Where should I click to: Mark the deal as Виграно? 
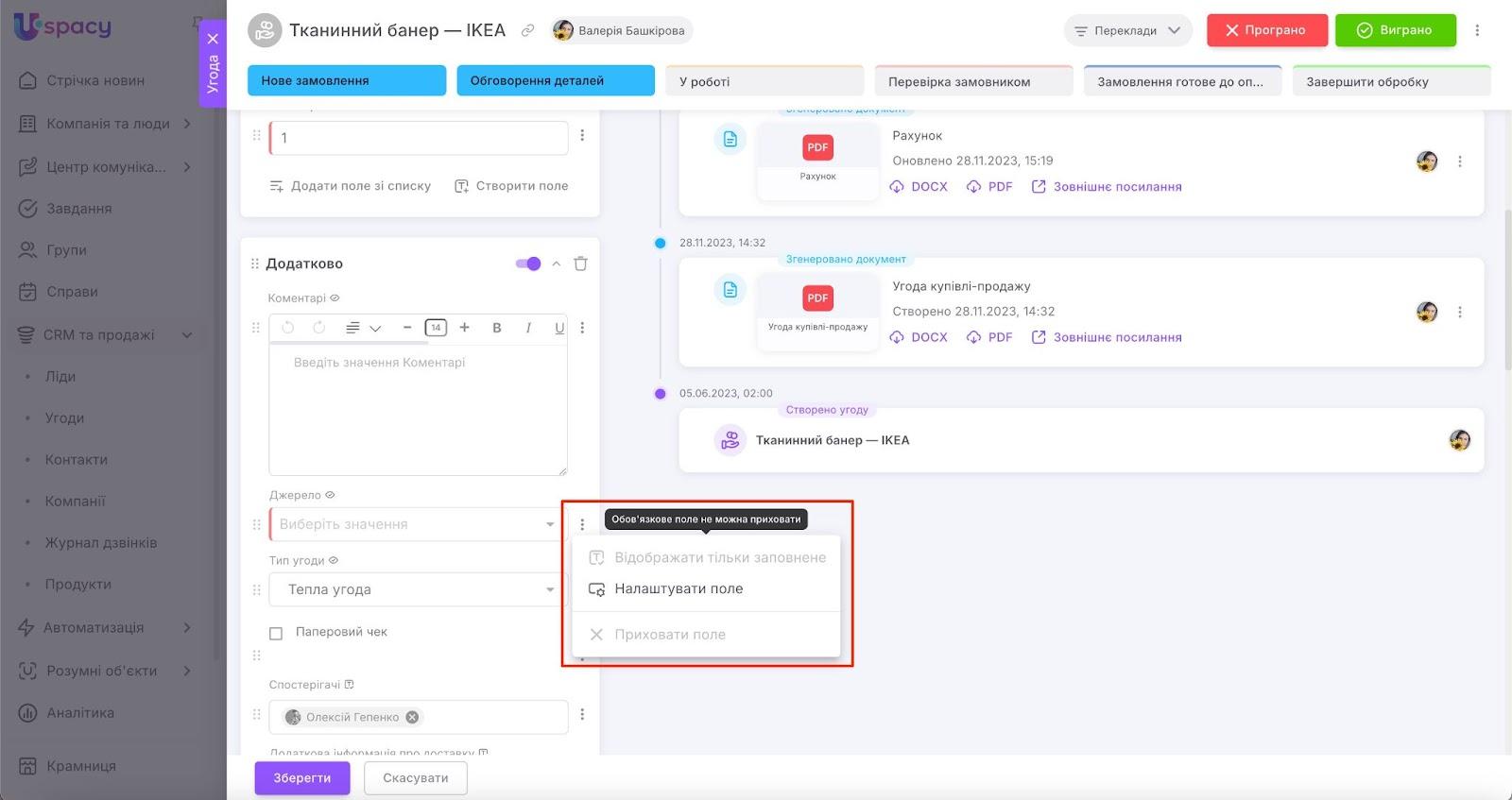point(1395,30)
